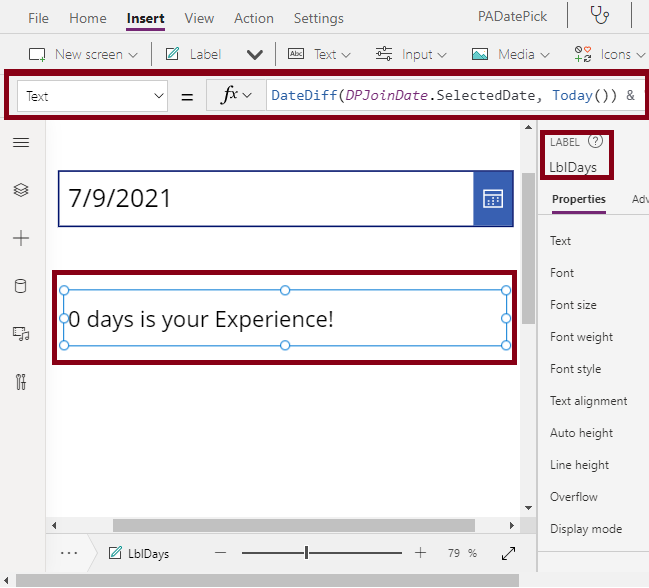
Task: Click the Media picture icon in ribbon
Action: [480, 54]
